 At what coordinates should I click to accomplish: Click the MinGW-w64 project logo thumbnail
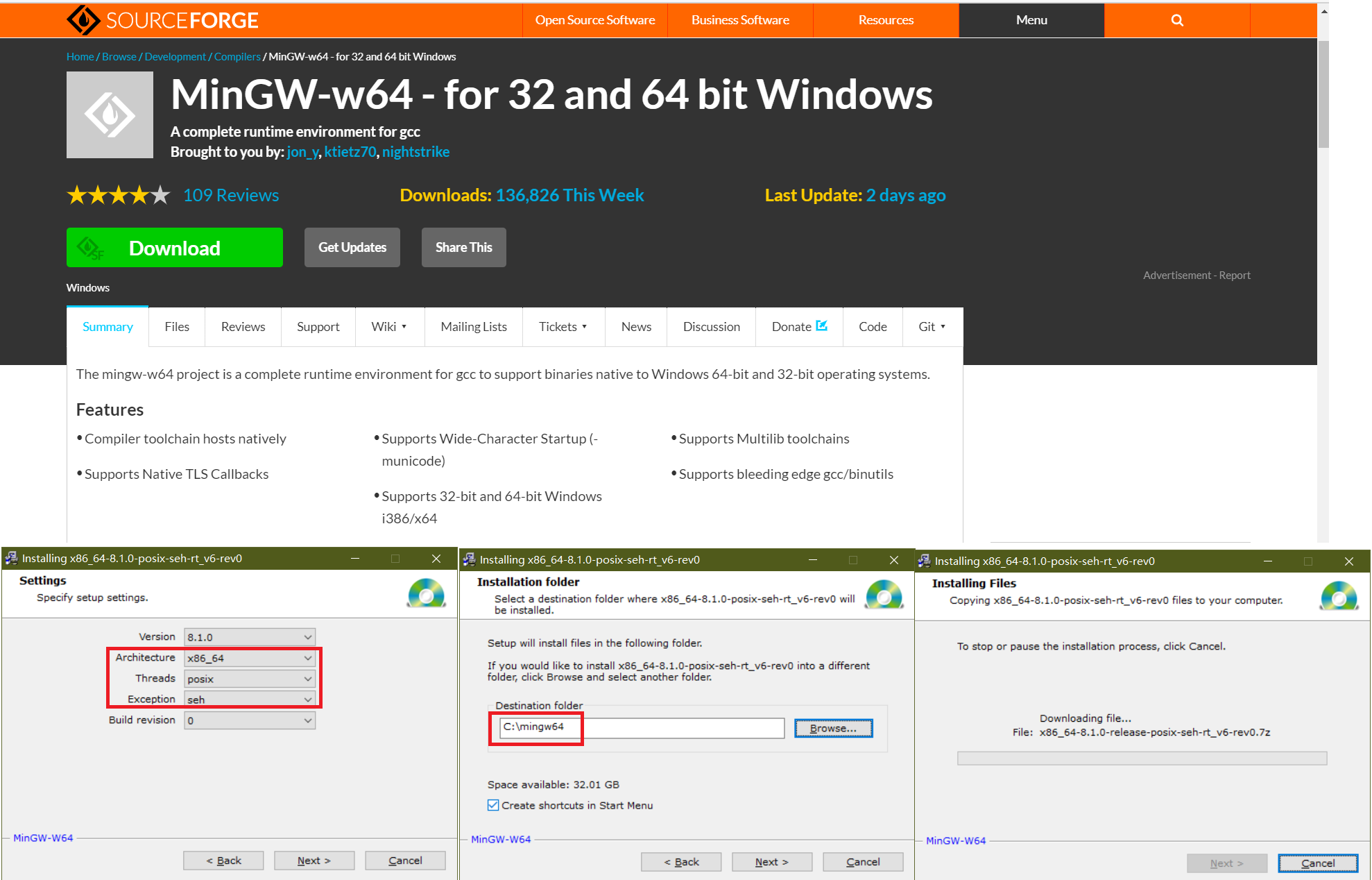click(110, 115)
